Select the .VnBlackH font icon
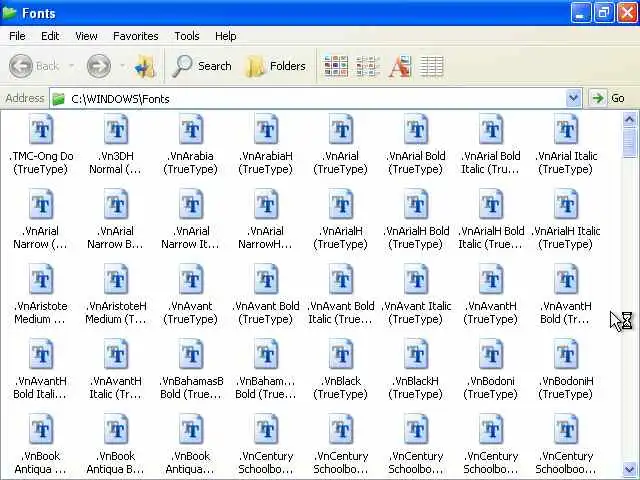Image resolution: width=640 pixels, height=480 pixels. [x=416, y=354]
